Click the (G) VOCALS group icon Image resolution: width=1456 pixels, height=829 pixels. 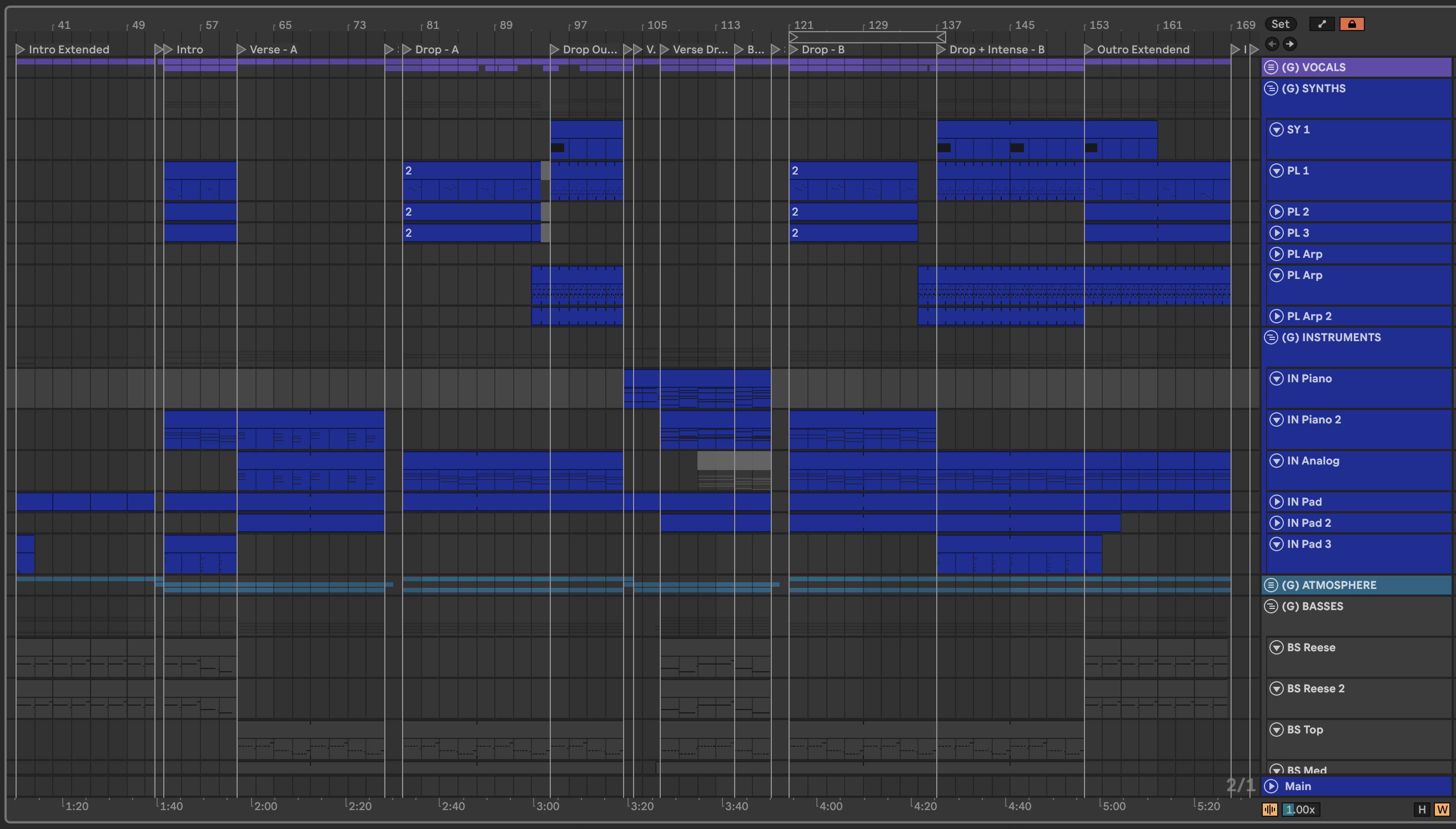(1271, 67)
